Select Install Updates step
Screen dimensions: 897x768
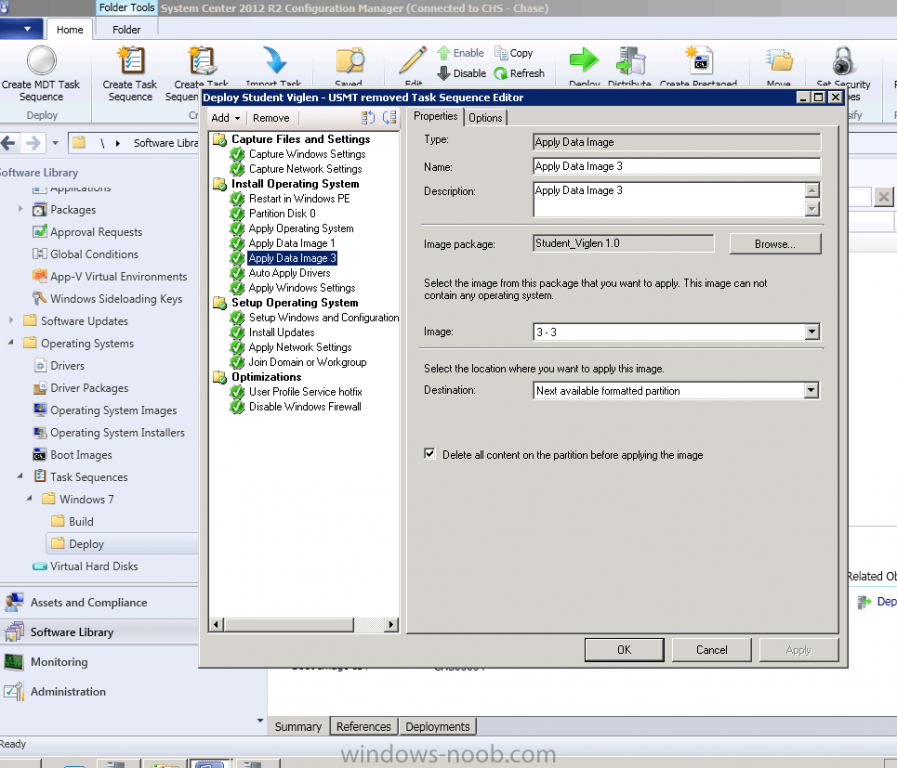281,332
